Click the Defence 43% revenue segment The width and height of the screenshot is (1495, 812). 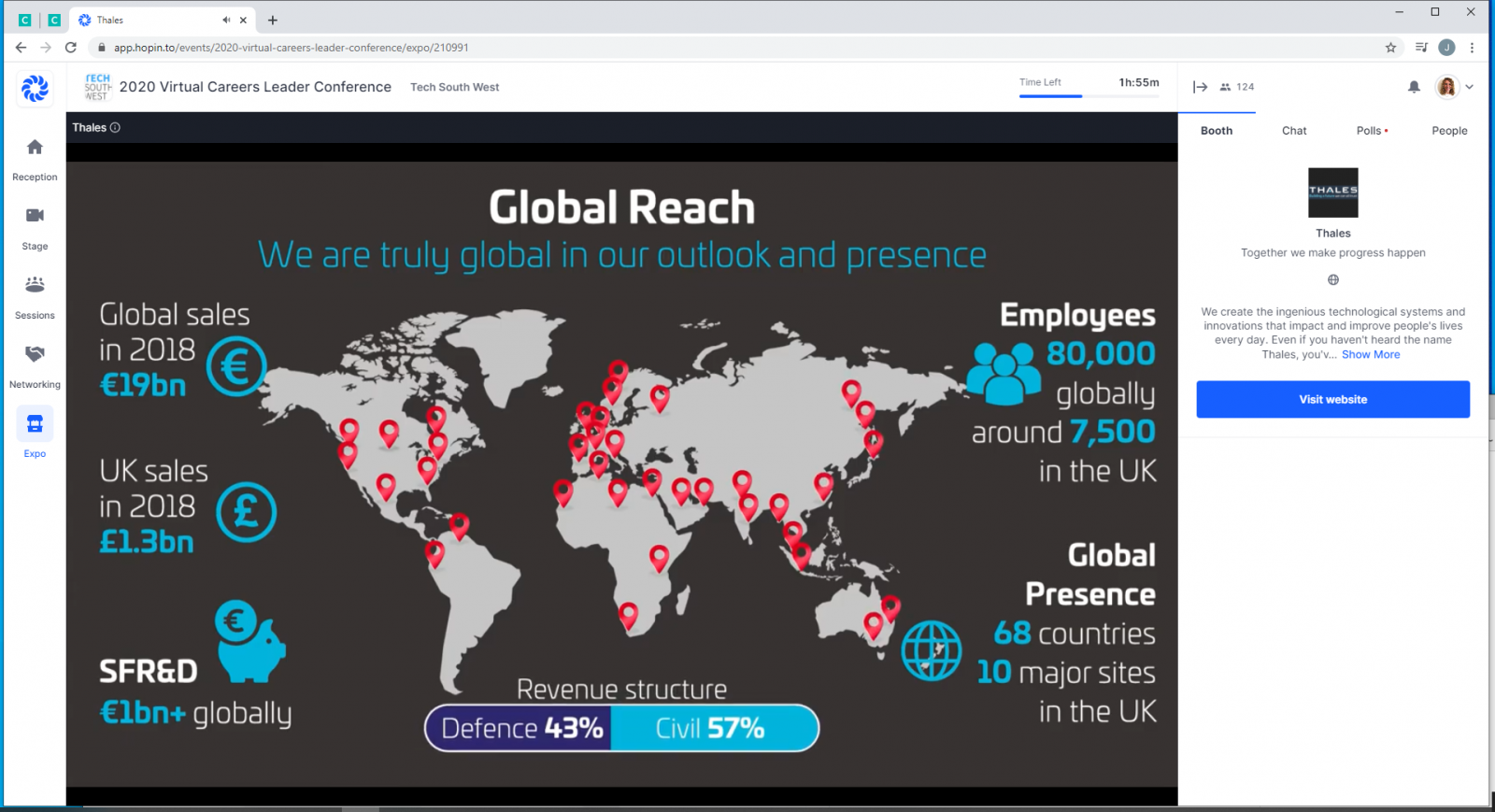pos(519,728)
